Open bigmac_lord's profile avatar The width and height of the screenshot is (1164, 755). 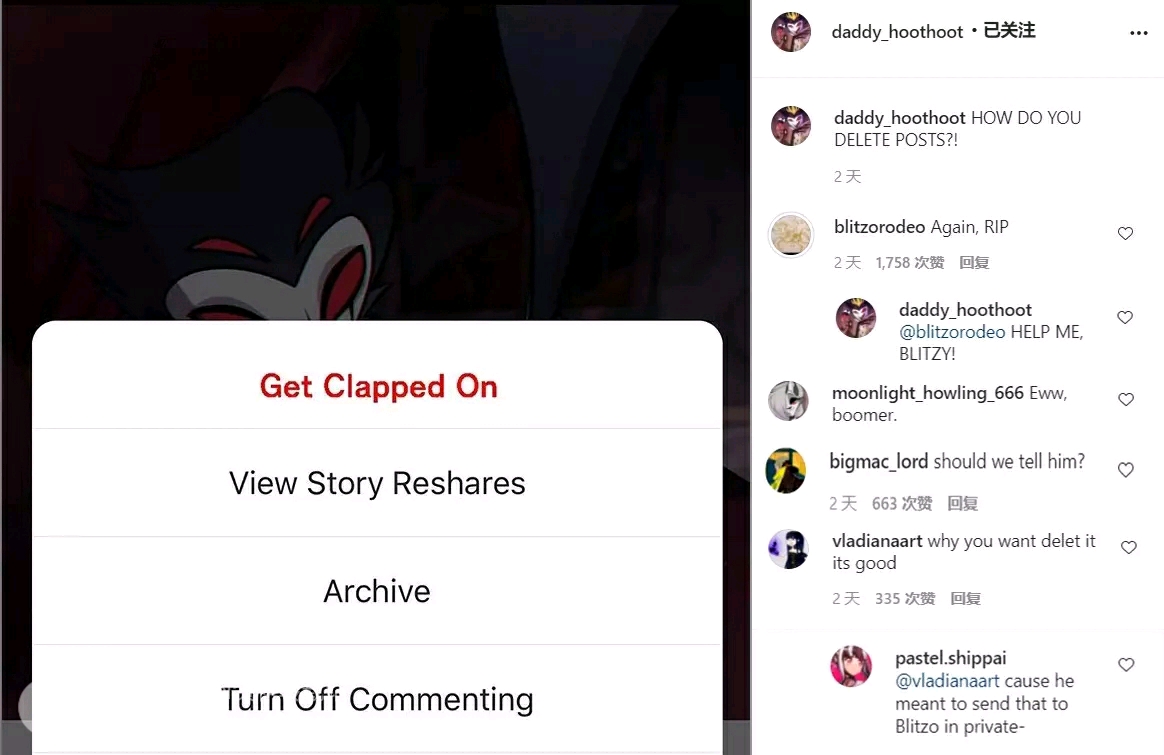click(x=786, y=471)
